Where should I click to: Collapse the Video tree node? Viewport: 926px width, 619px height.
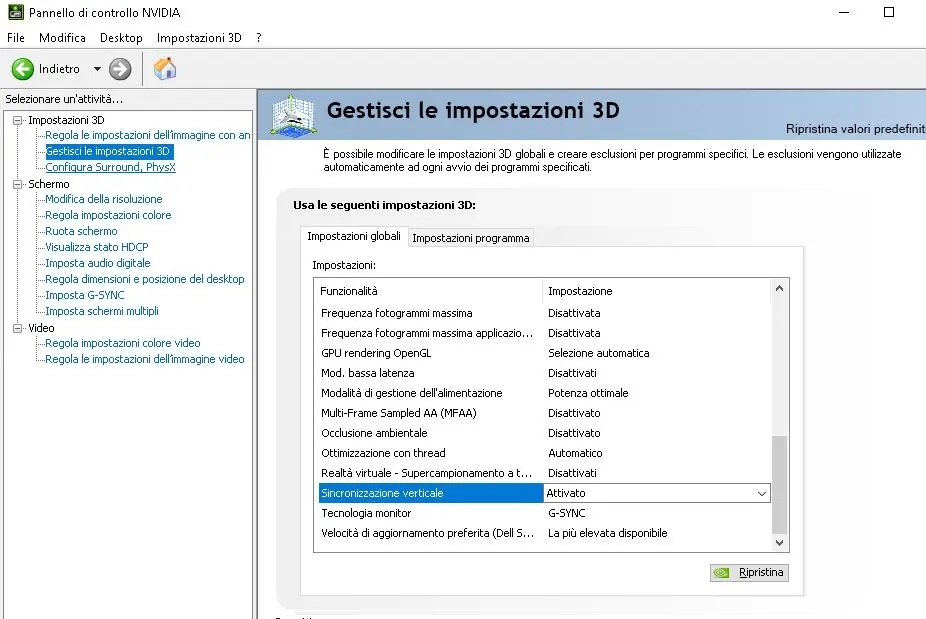(18, 328)
